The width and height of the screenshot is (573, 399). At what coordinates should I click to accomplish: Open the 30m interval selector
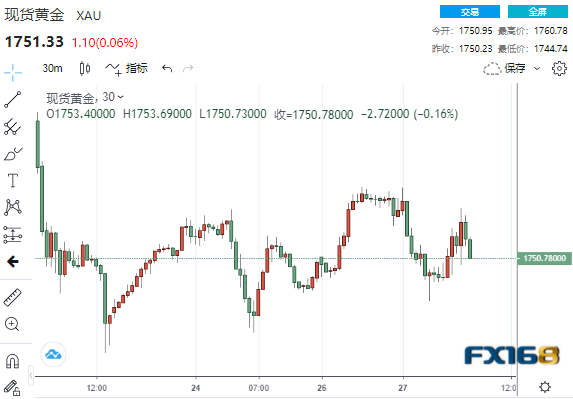tap(52, 68)
